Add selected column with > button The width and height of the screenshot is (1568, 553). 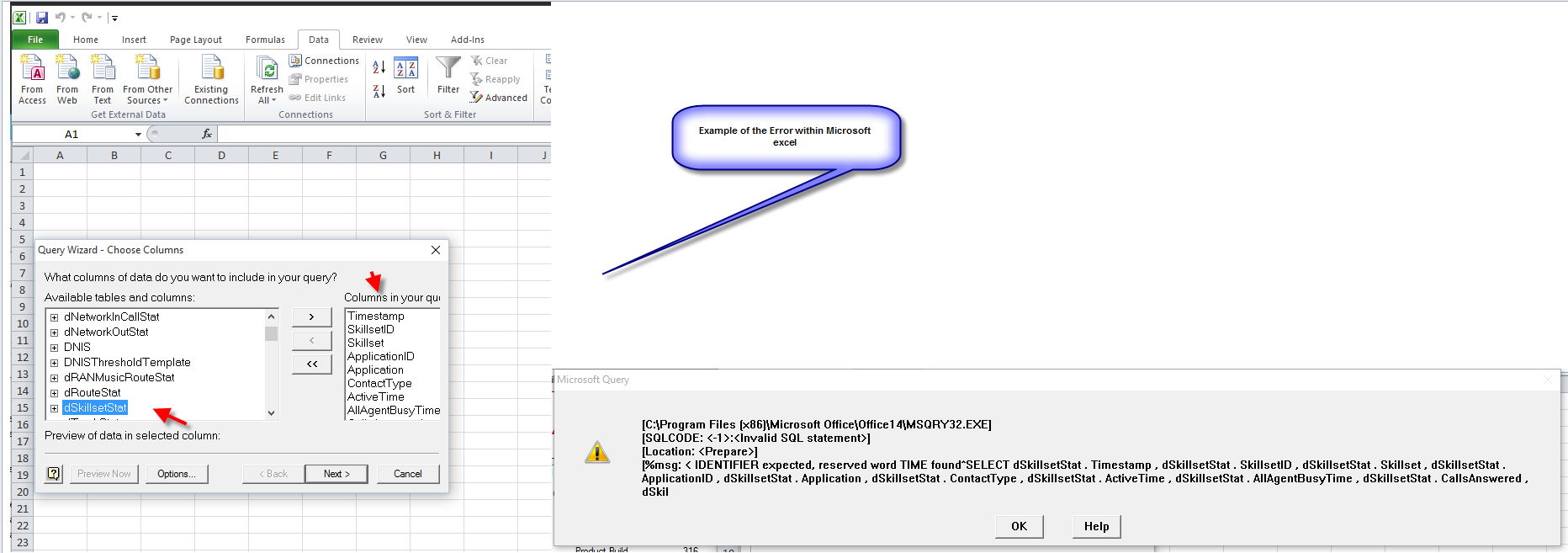pos(311,316)
